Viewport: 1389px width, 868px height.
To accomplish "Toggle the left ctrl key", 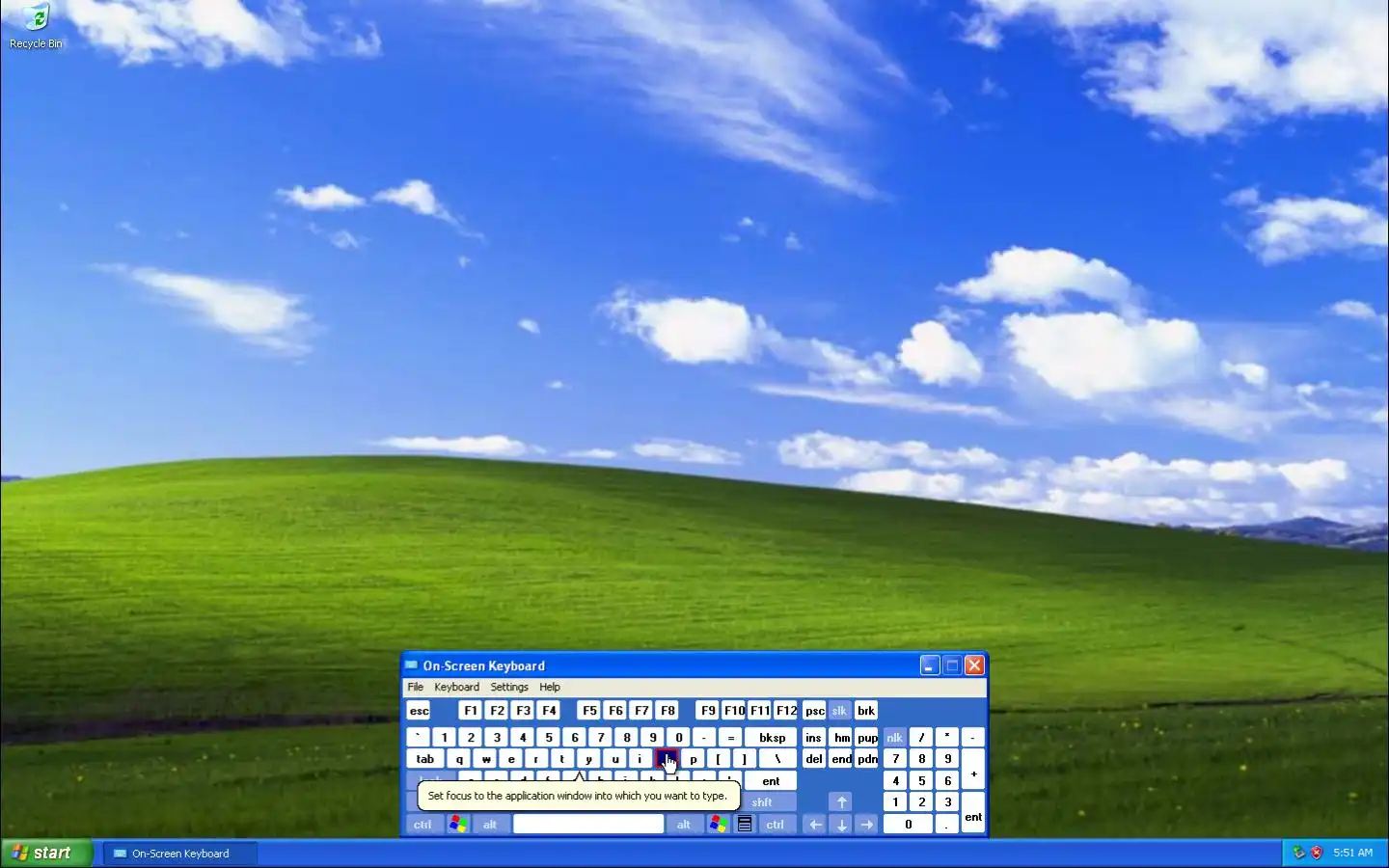I will point(423,825).
